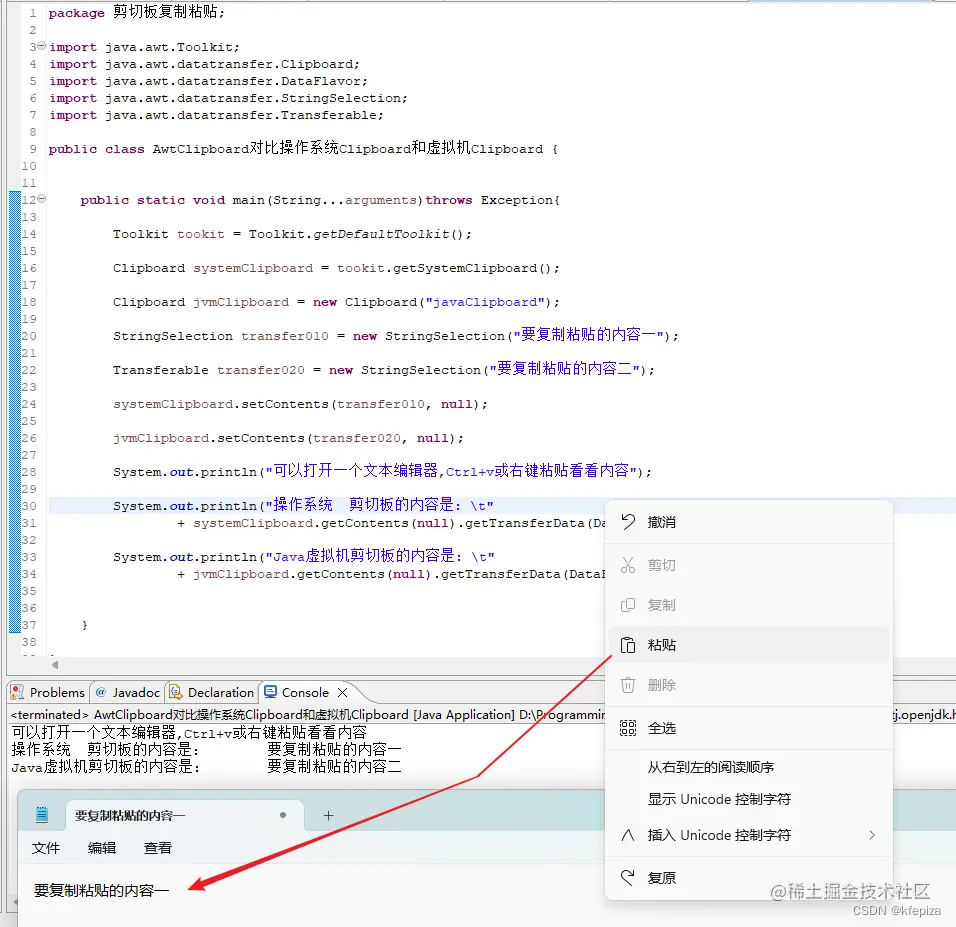Open Notepad 文件 menu
Screen dimensions: 956x927
pos(46,848)
